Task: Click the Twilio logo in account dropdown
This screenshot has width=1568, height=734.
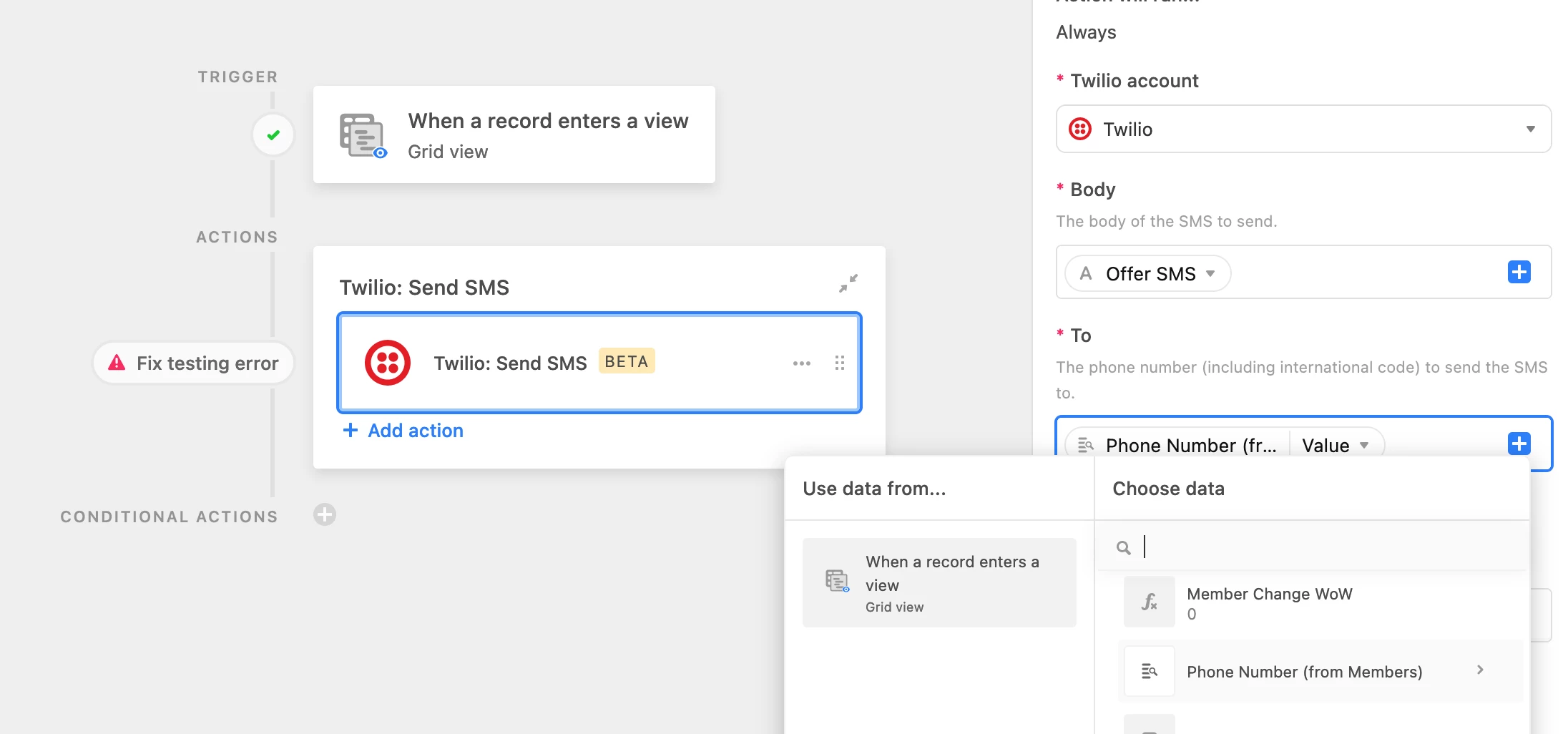Action: coord(1080,129)
